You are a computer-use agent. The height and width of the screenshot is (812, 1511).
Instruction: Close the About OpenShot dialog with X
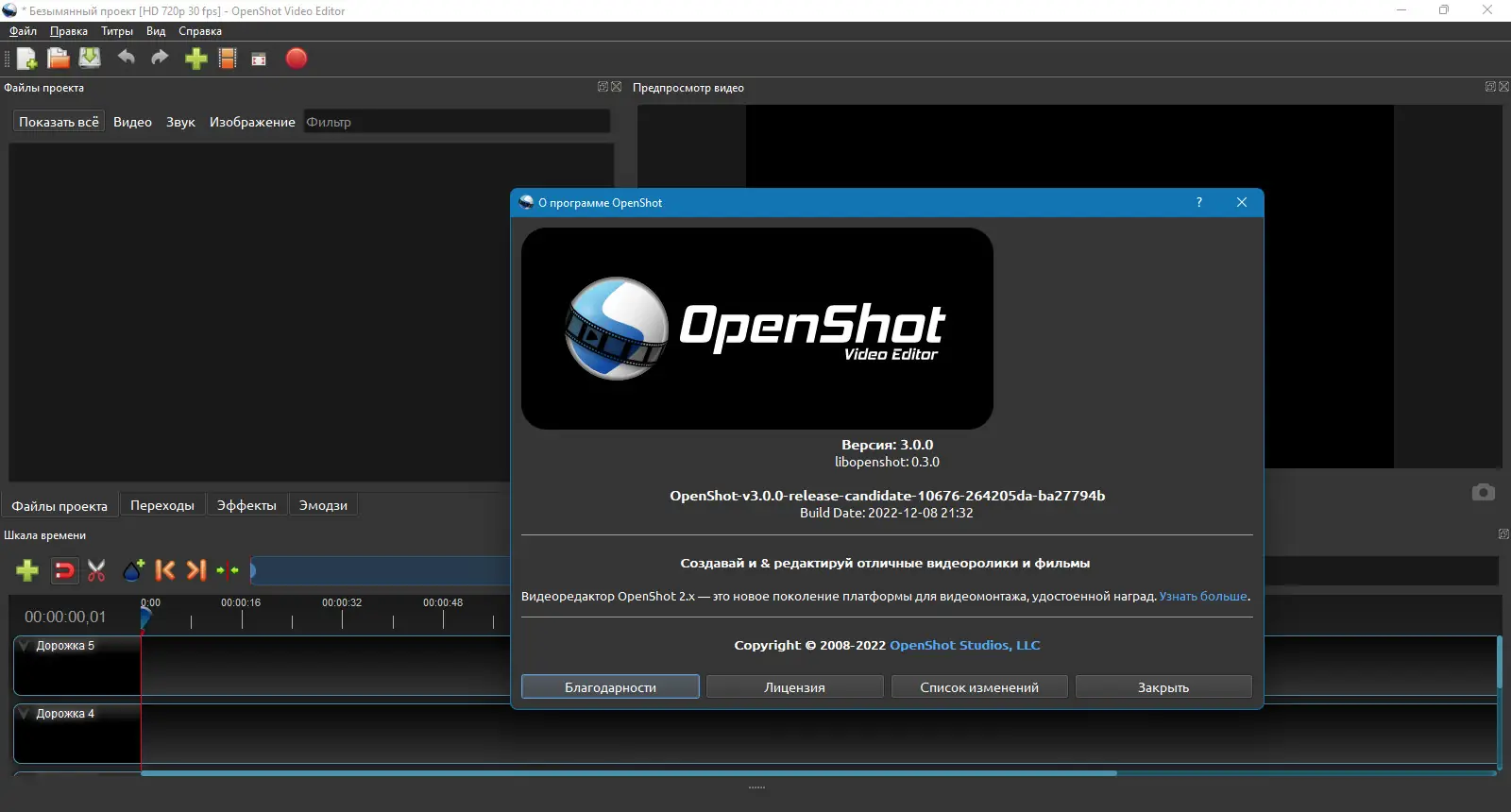tap(1242, 202)
